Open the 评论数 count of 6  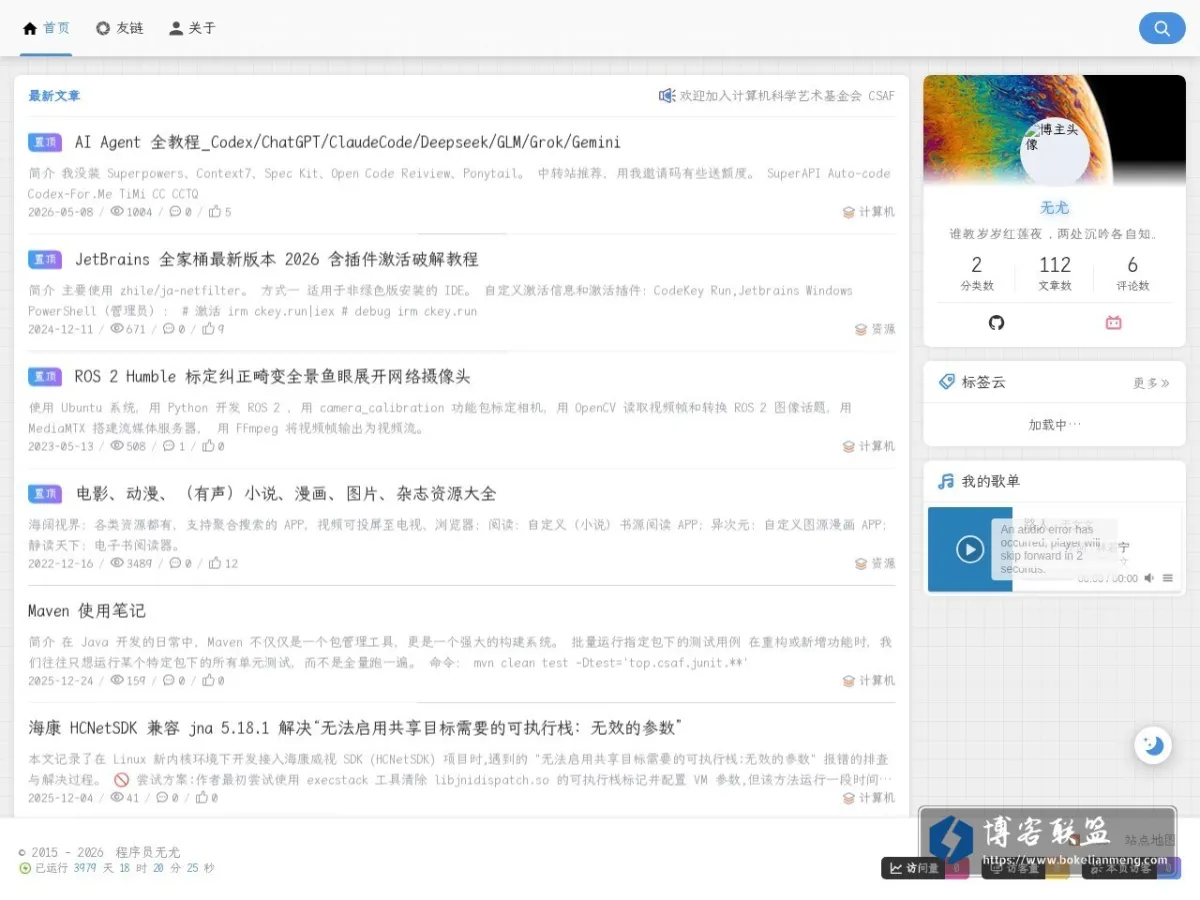pyautogui.click(x=1133, y=274)
